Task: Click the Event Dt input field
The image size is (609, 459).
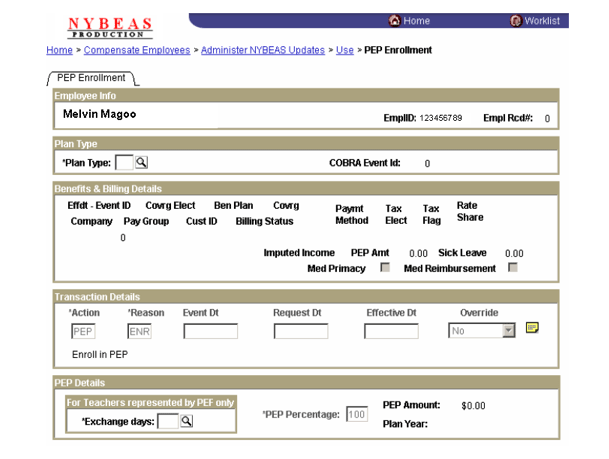Action: point(211,331)
